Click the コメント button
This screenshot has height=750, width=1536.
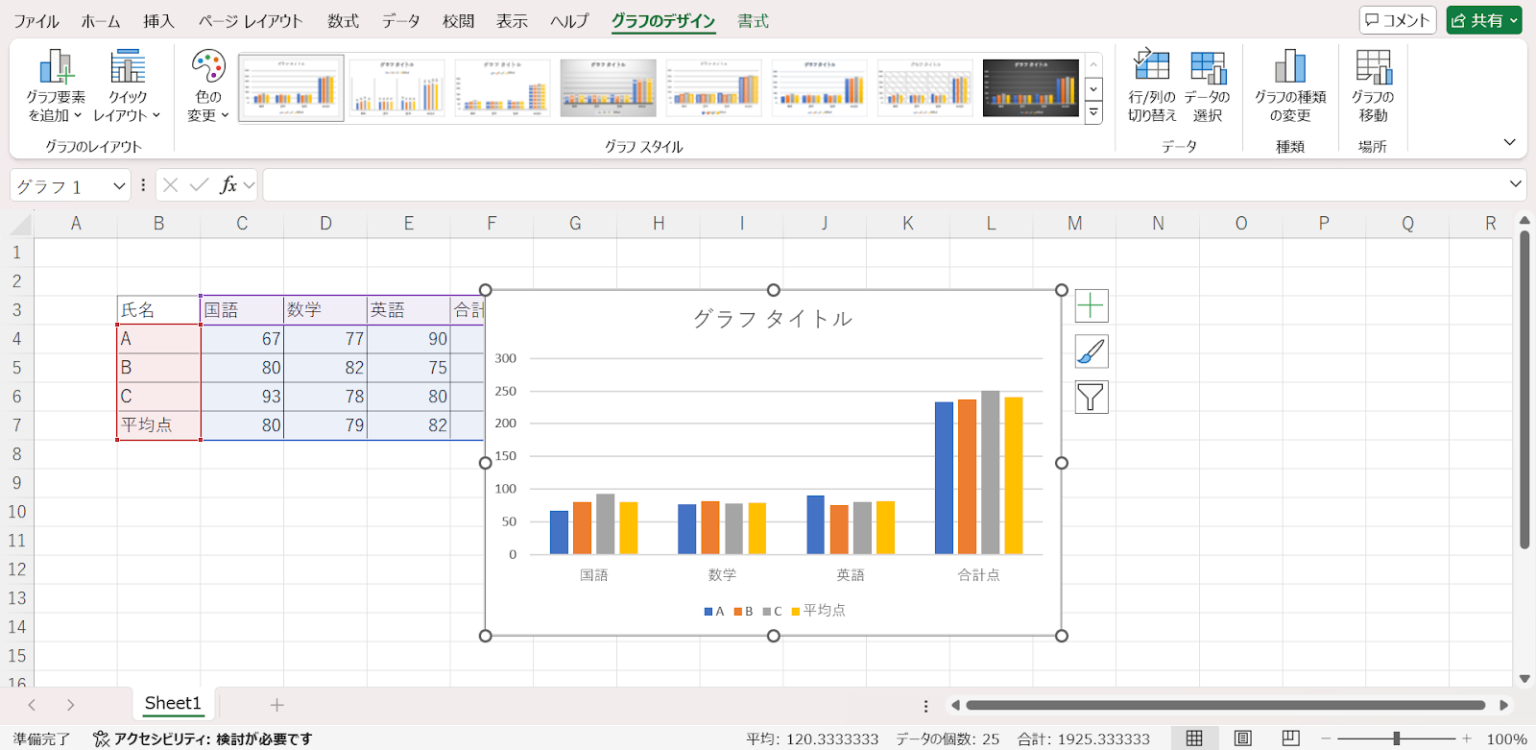1397,20
